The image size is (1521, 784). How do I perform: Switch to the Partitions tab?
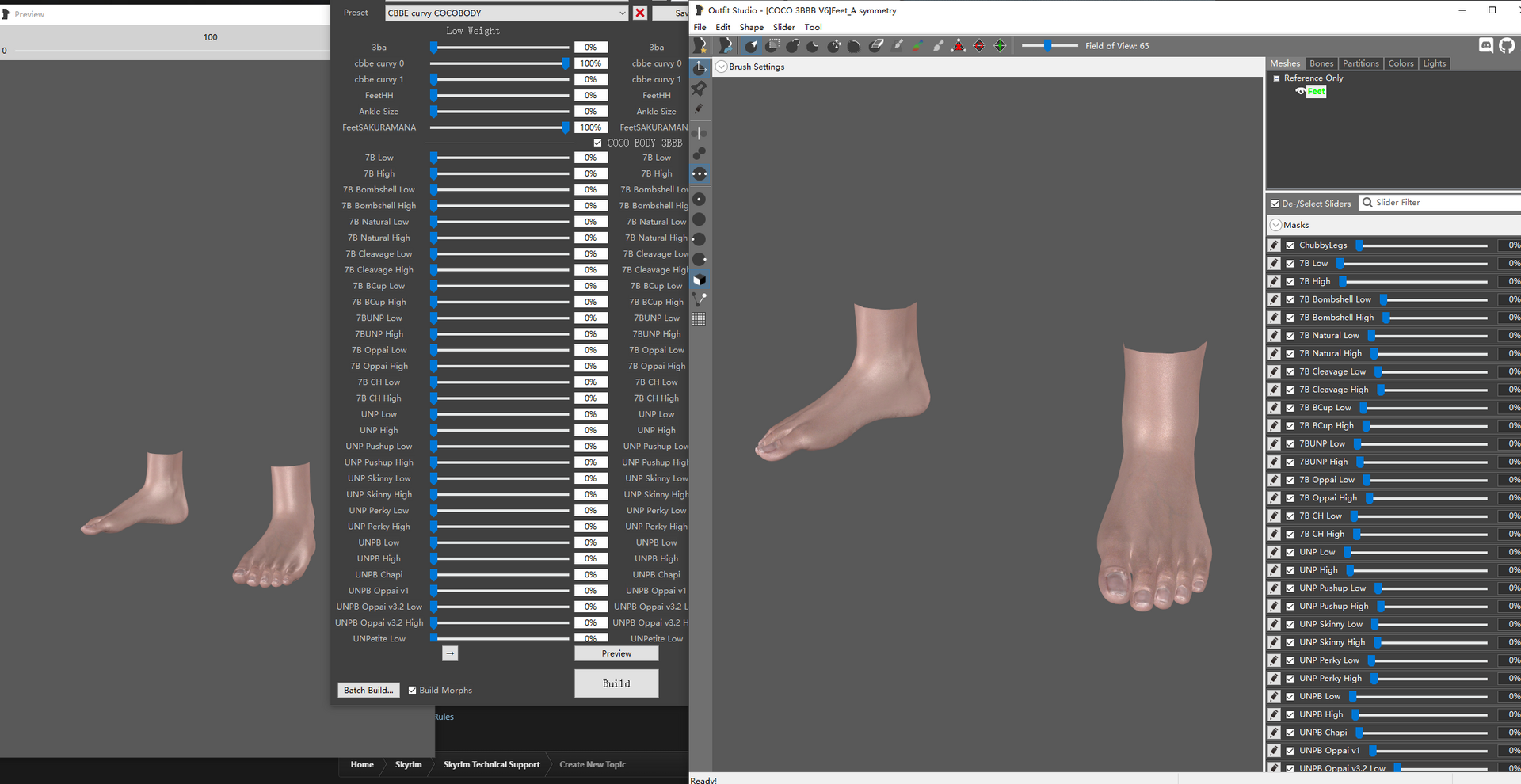coord(1361,63)
